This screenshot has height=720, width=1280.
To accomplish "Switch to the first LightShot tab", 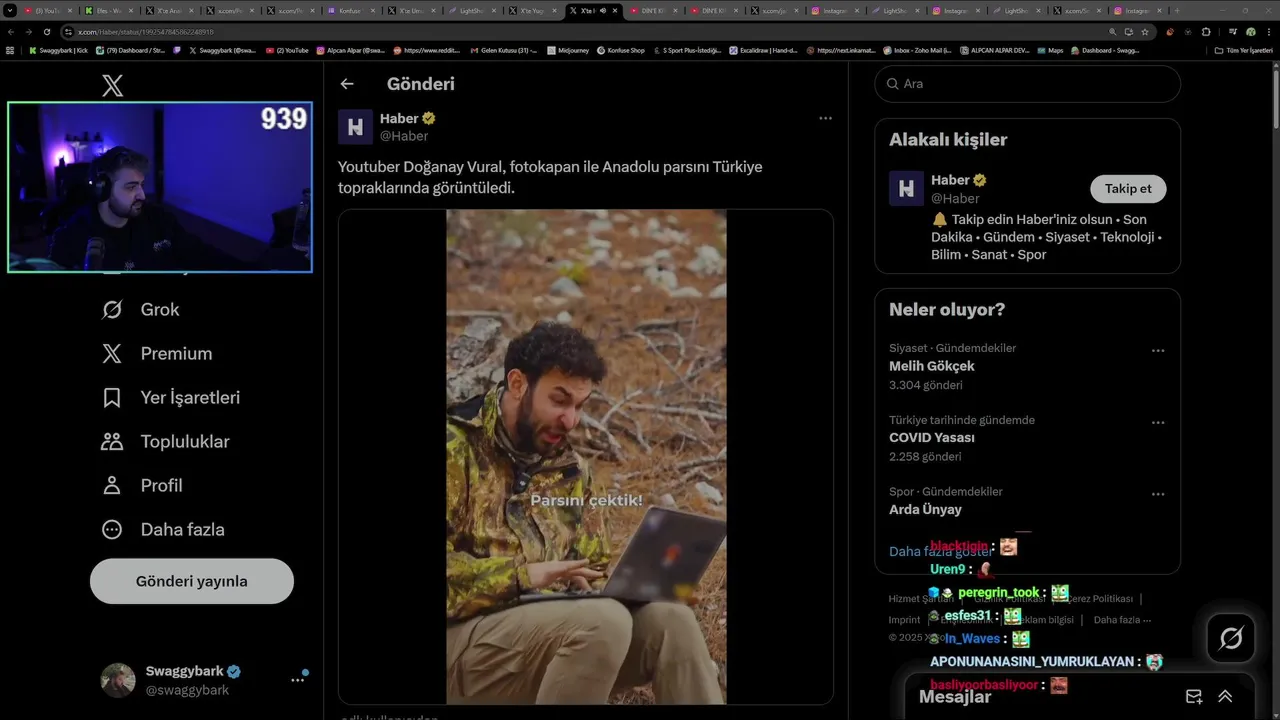I will tap(474, 10).
